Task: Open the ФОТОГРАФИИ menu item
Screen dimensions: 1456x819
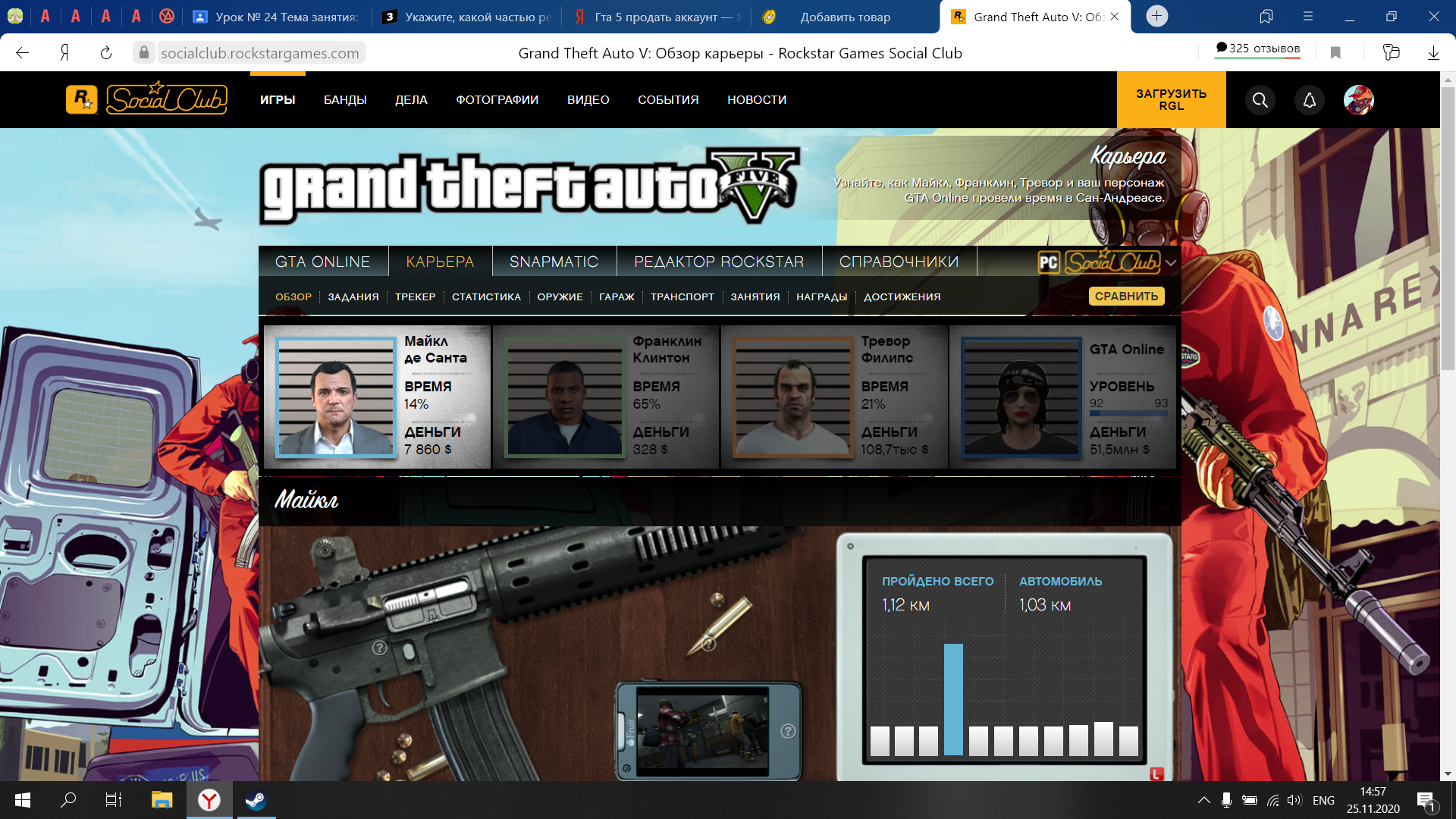Action: click(497, 100)
